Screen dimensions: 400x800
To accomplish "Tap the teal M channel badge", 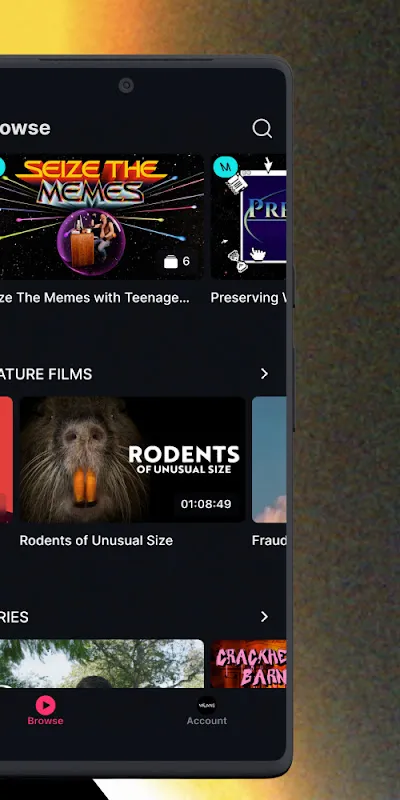I will 225,167.
